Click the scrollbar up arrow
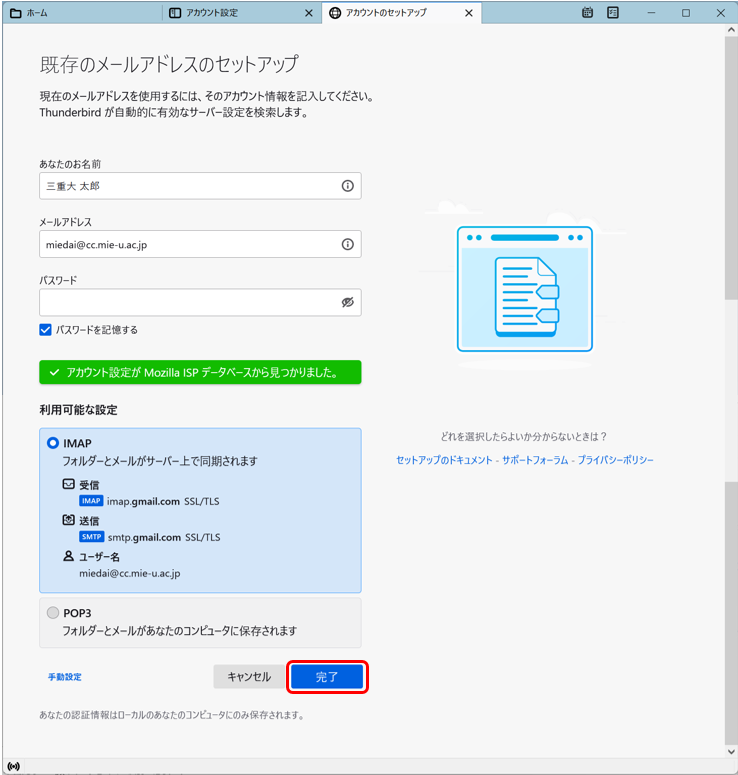This screenshot has height=775, width=738. 732,30
